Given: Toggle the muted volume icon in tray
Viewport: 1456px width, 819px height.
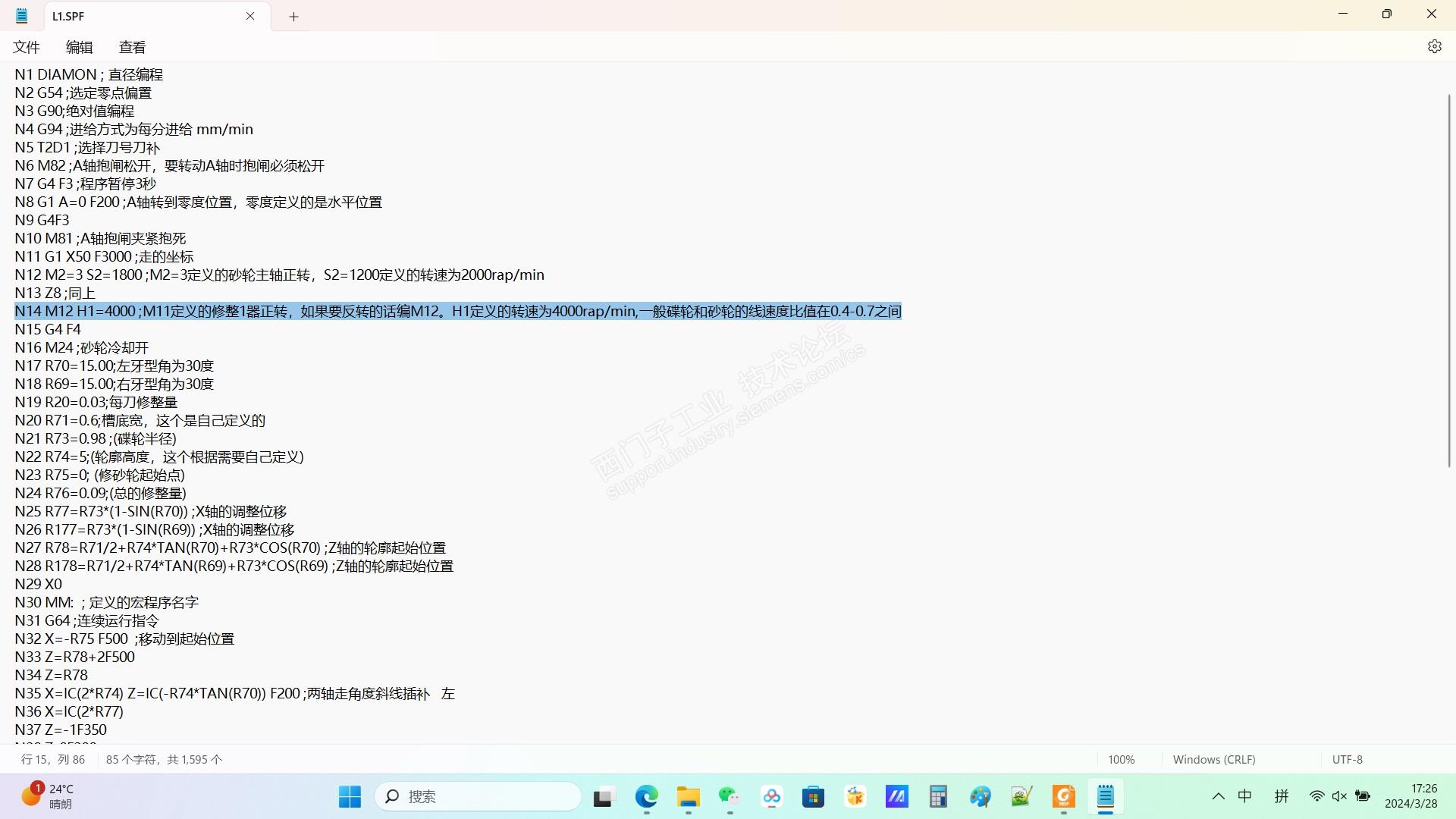Looking at the screenshot, I should (x=1339, y=796).
